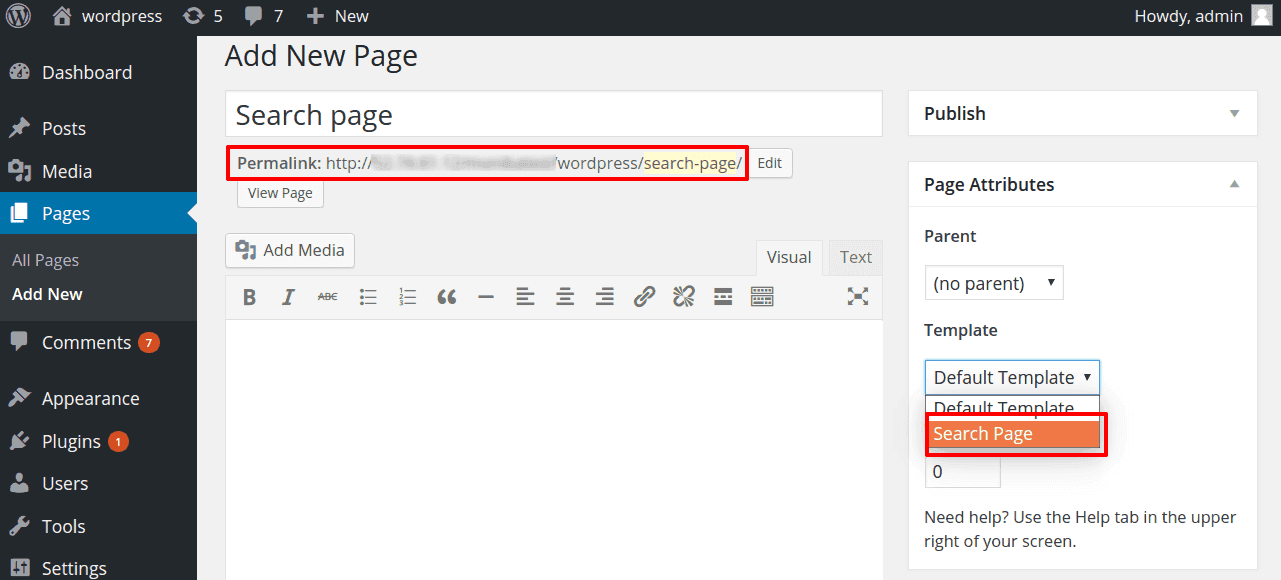Toggle the toolbar kitchen sink
The image size is (1281, 580).
tap(762, 297)
